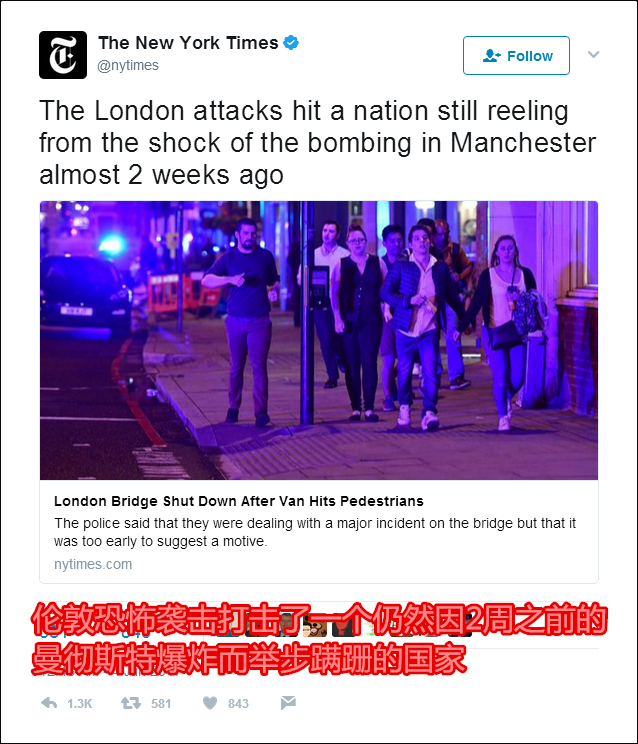Like the tweet with heart icon
Viewport: 638px width, 744px height.
210,703
